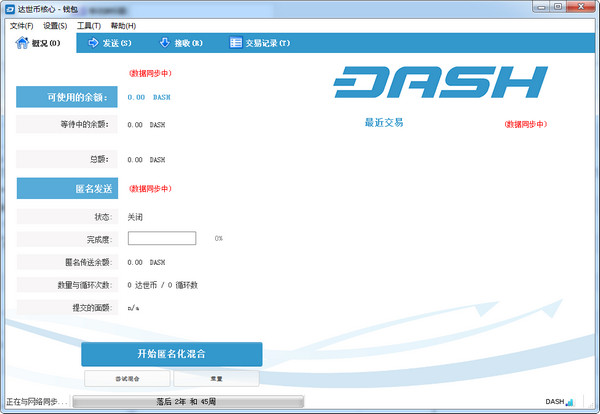This screenshot has height=414, width=600.
Task: Click the 正在与网络同步 status text
Action: 37,402
